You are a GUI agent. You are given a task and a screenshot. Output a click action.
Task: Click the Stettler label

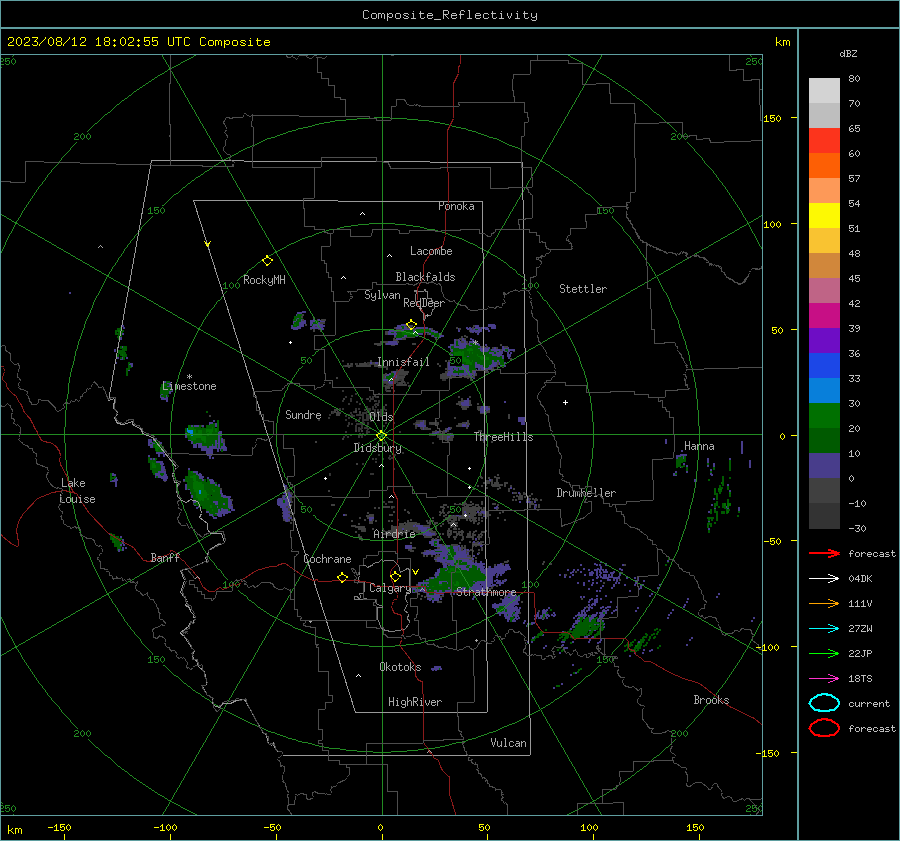click(583, 289)
